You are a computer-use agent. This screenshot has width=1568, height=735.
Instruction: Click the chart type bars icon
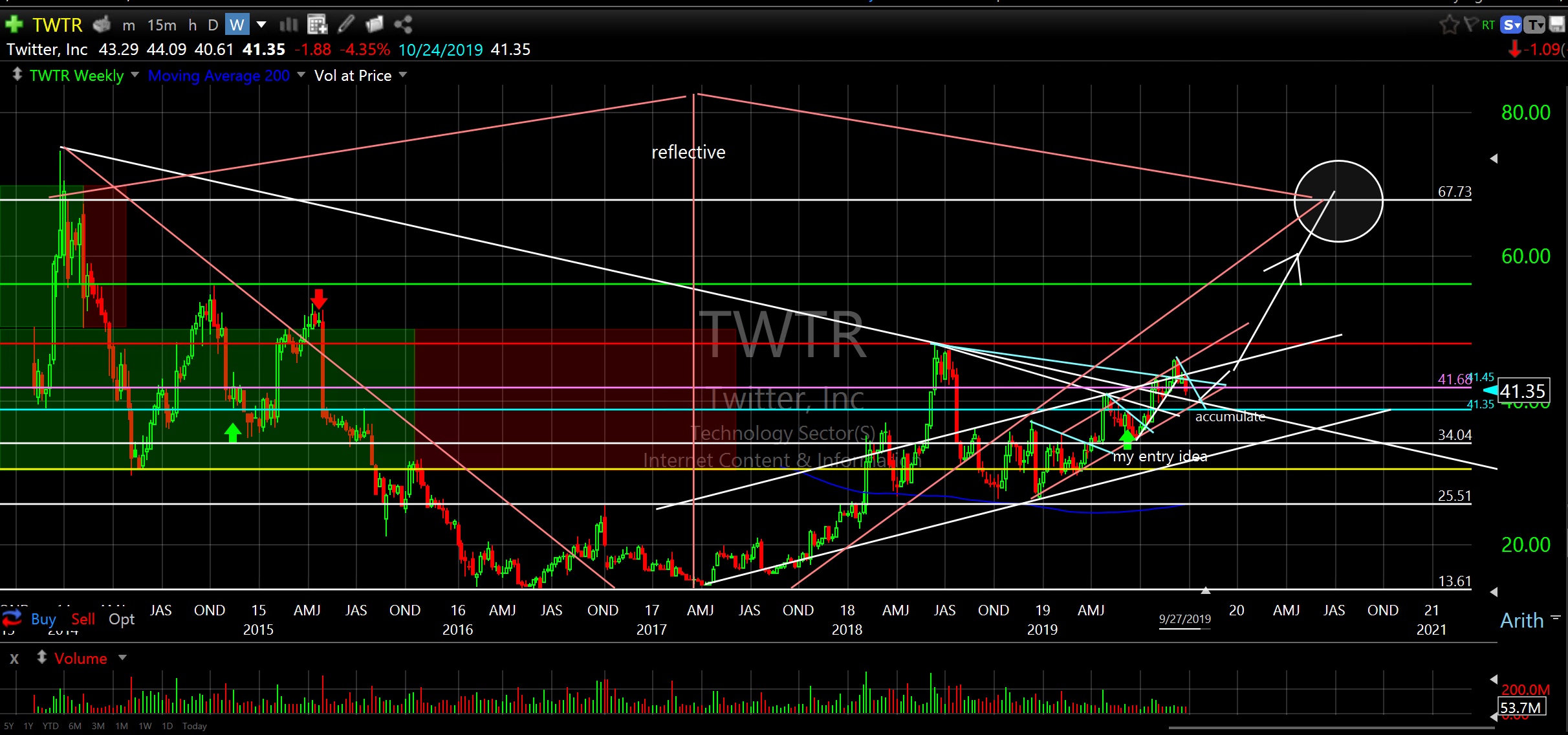click(289, 25)
